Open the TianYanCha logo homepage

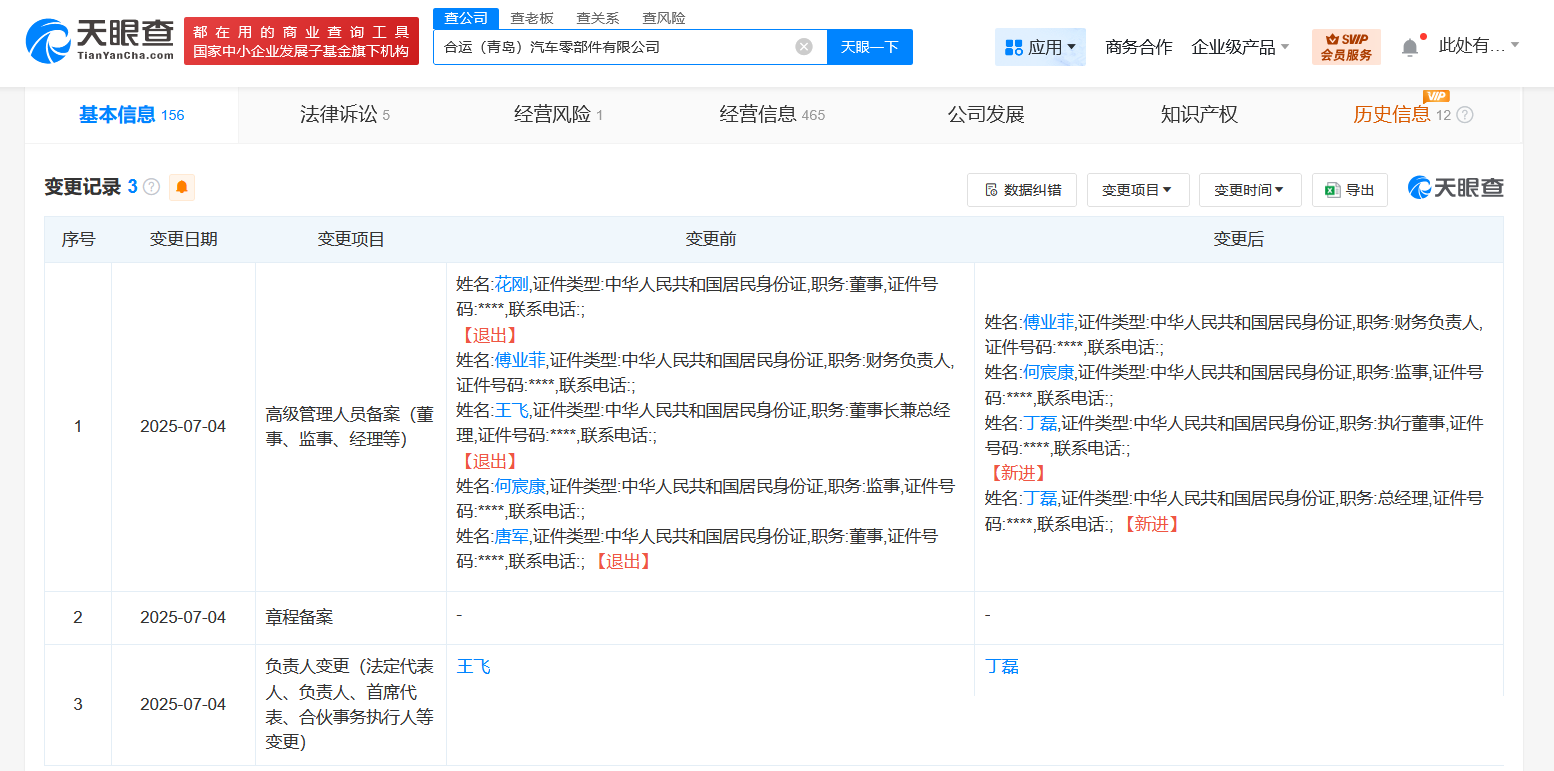point(99,41)
